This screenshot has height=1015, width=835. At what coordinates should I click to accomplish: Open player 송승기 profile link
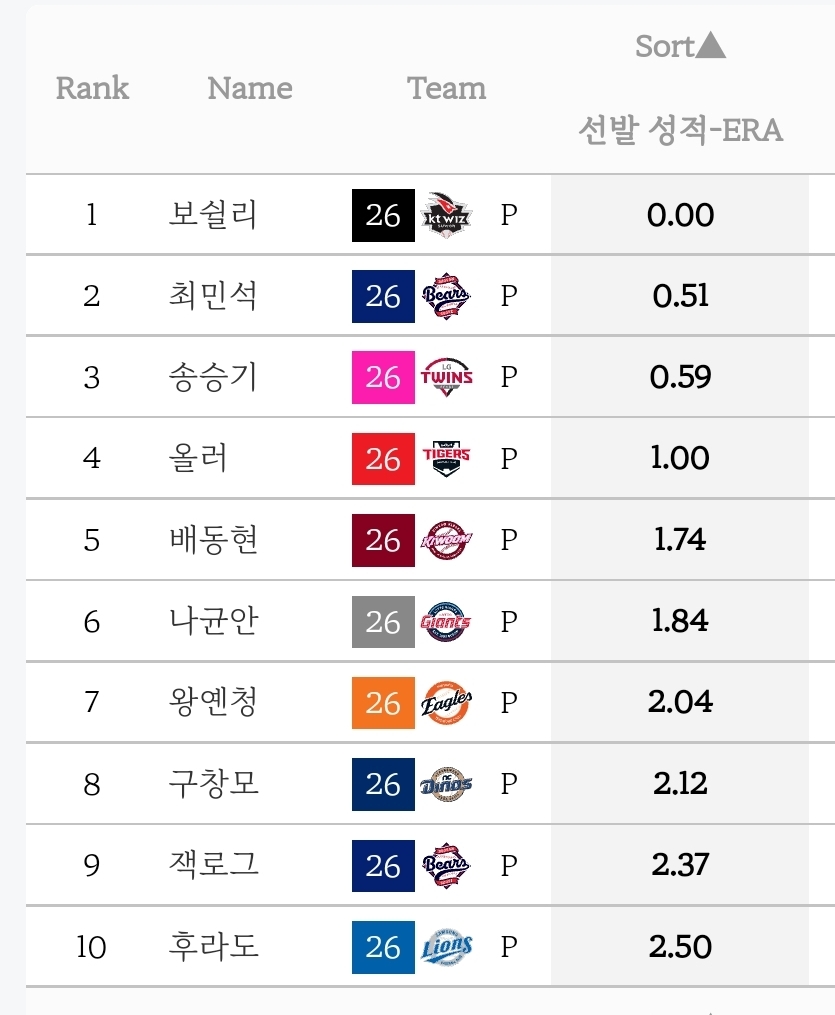pyautogui.click(x=213, y=377)
